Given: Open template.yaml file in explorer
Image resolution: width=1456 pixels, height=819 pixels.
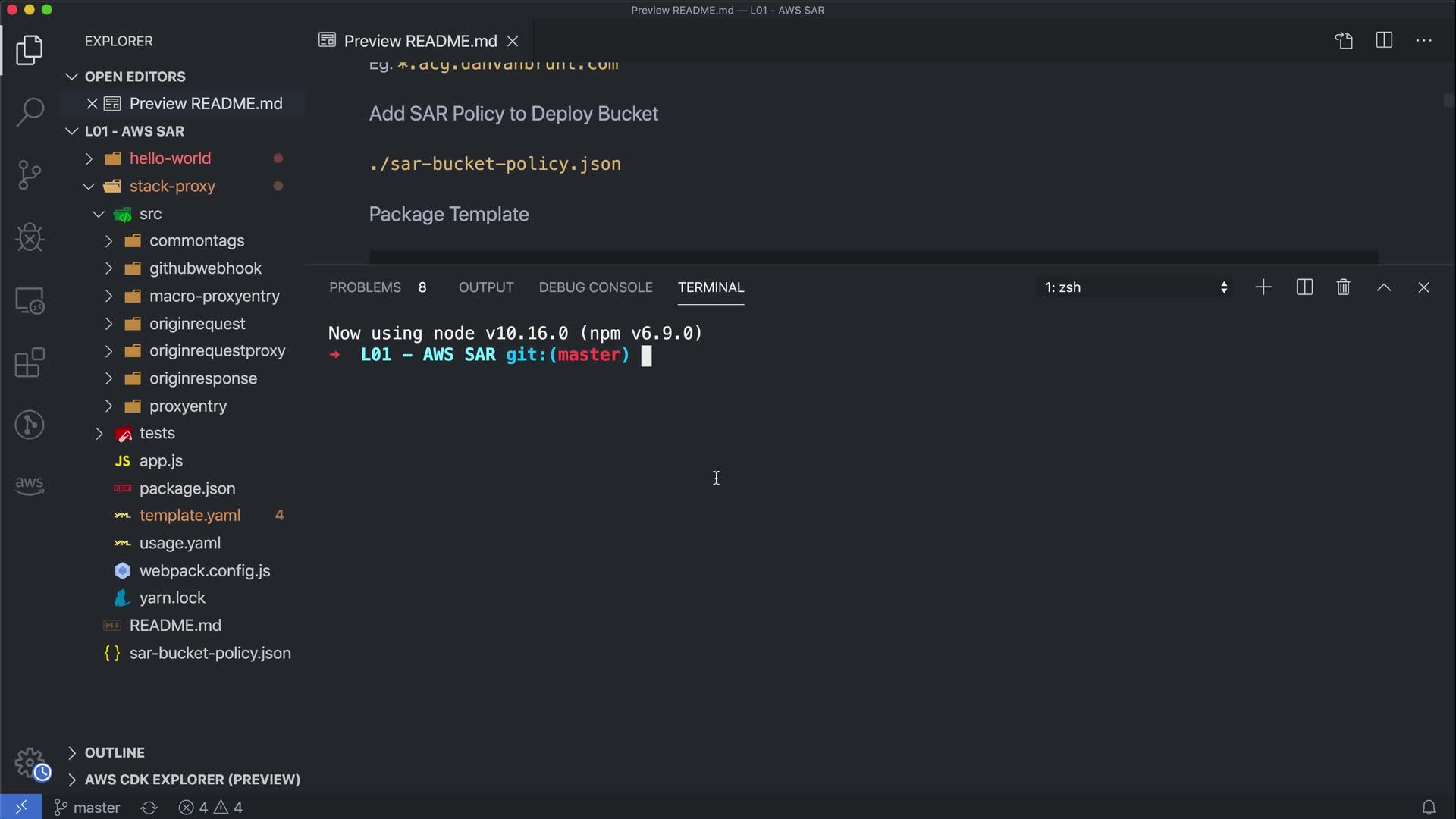Looking at the screenshot, I should tap(190, 516).
